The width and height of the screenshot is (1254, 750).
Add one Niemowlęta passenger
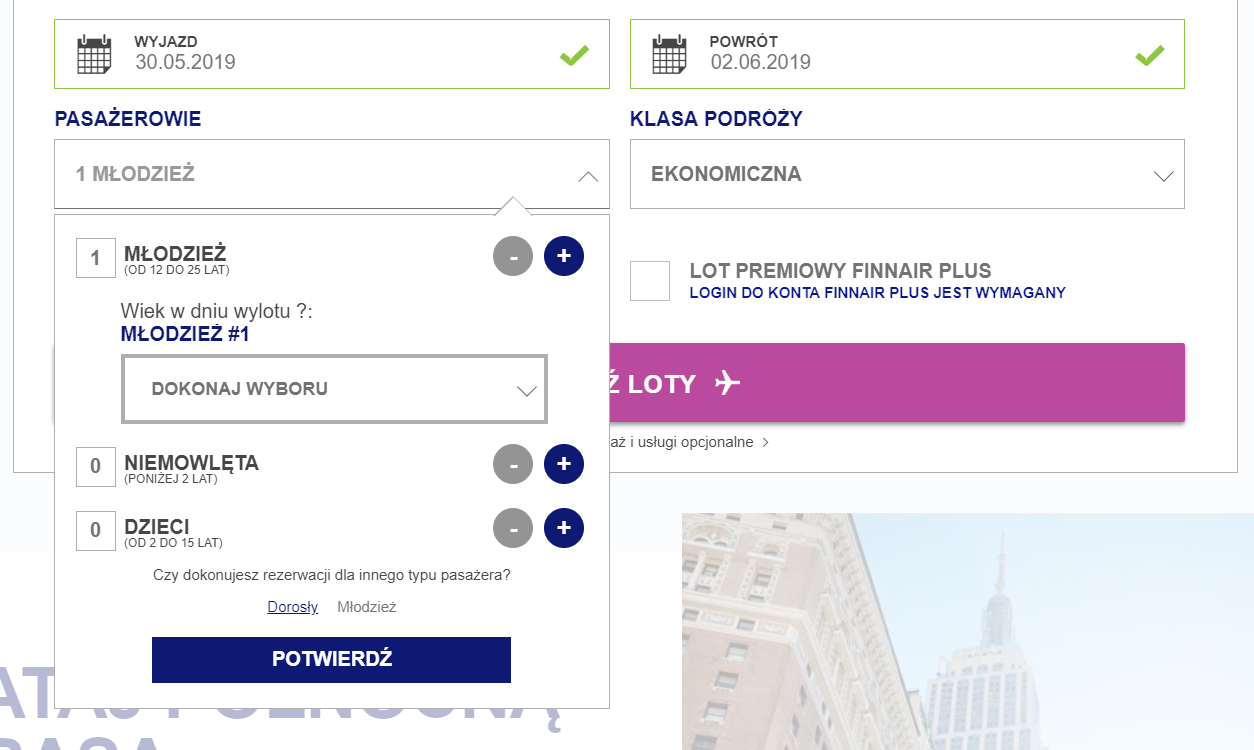tap(563, 464)
